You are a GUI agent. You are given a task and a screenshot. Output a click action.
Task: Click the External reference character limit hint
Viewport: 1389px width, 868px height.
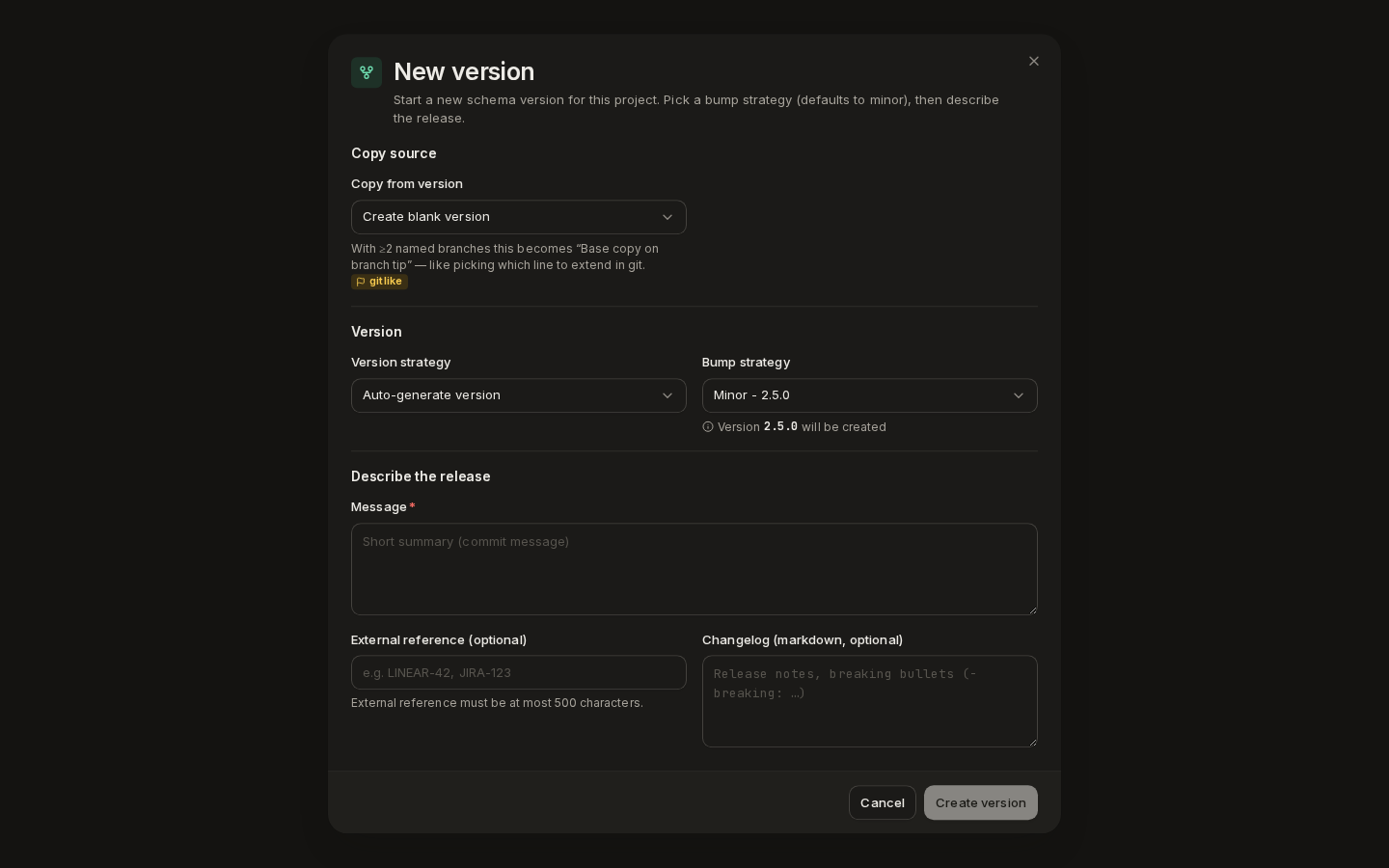[x=497, y=703]
